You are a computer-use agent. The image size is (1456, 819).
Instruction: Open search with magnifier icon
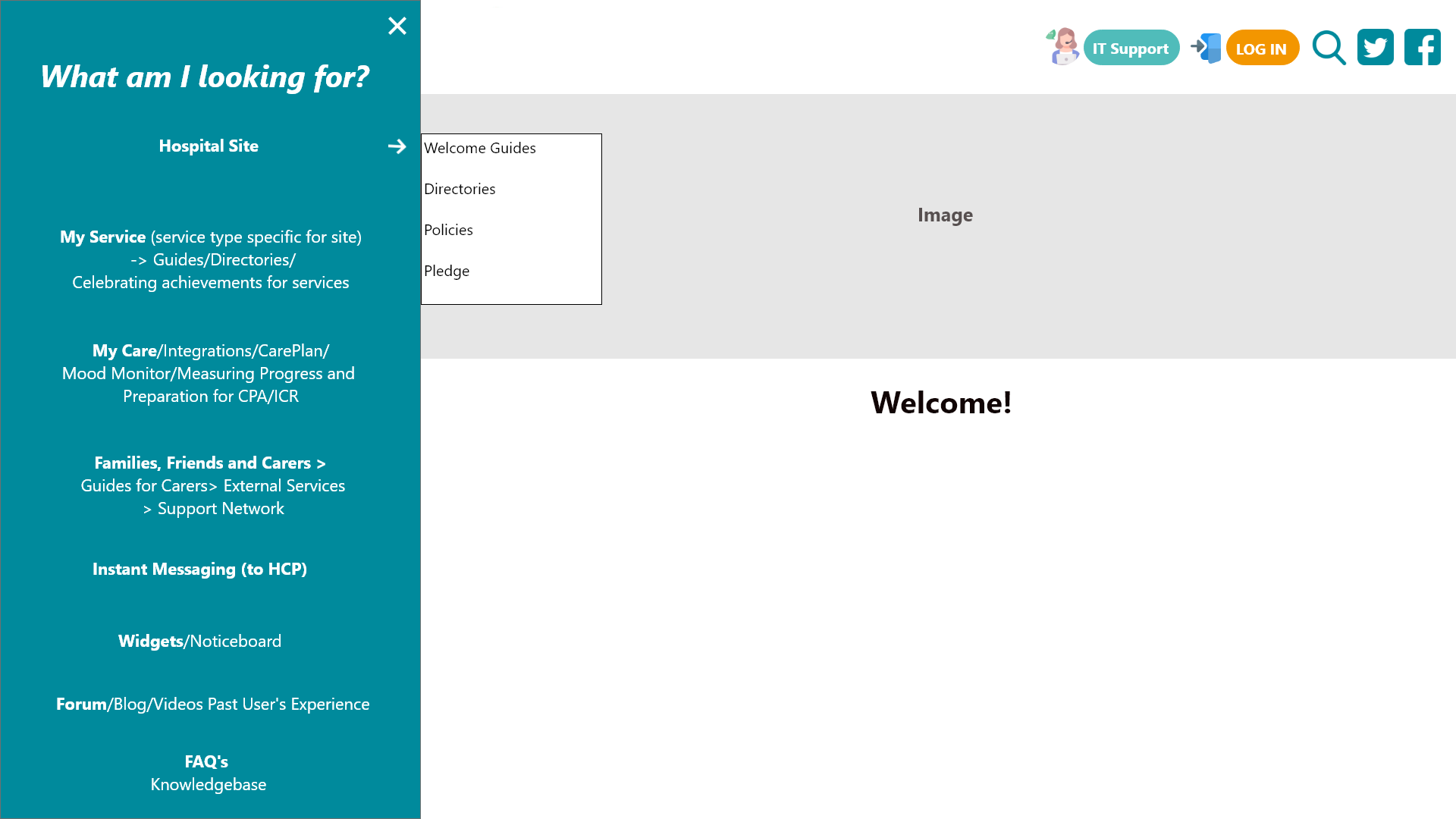1329,48
